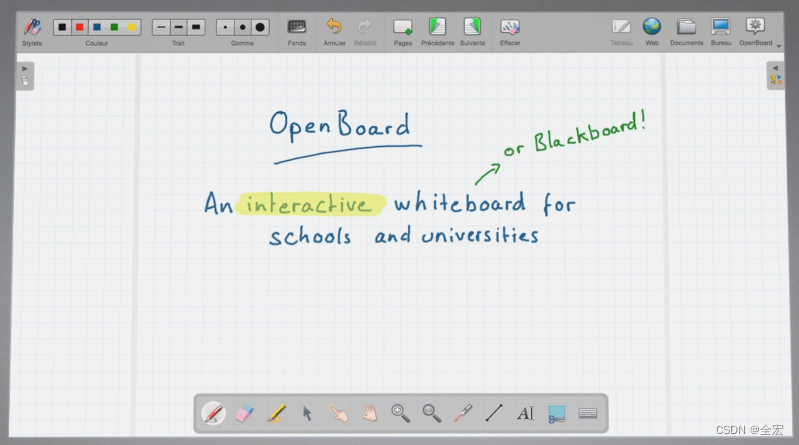The height and width of the screenshot is (445, 799).
Task: Pick the yellow pen color
Action: pyautogui.click(x=131, y=27)
